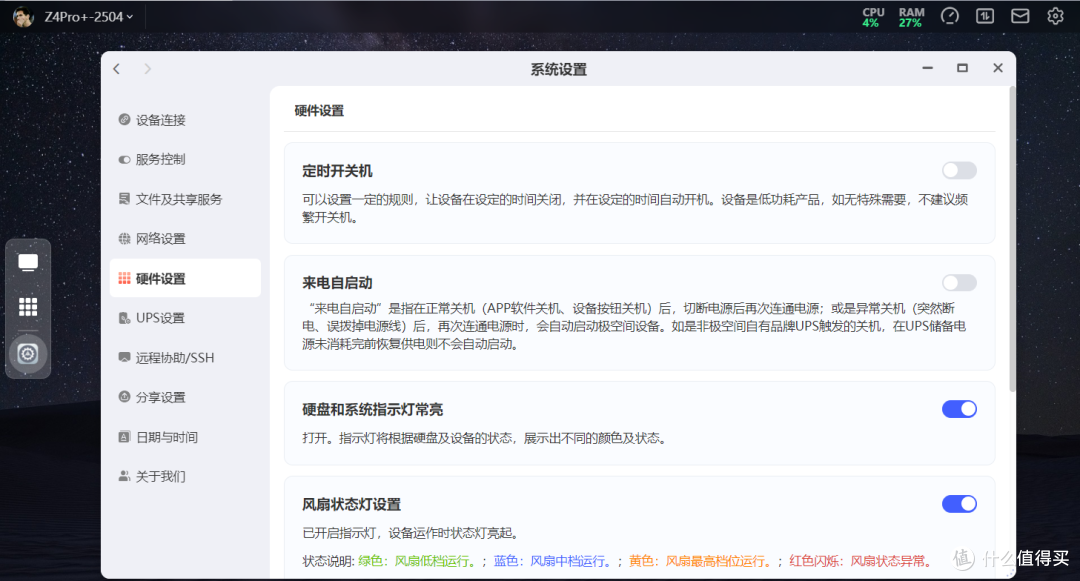1080x581 pixels.
Task: Click the 定时开关机 title
Action: (x=337, y=171)
